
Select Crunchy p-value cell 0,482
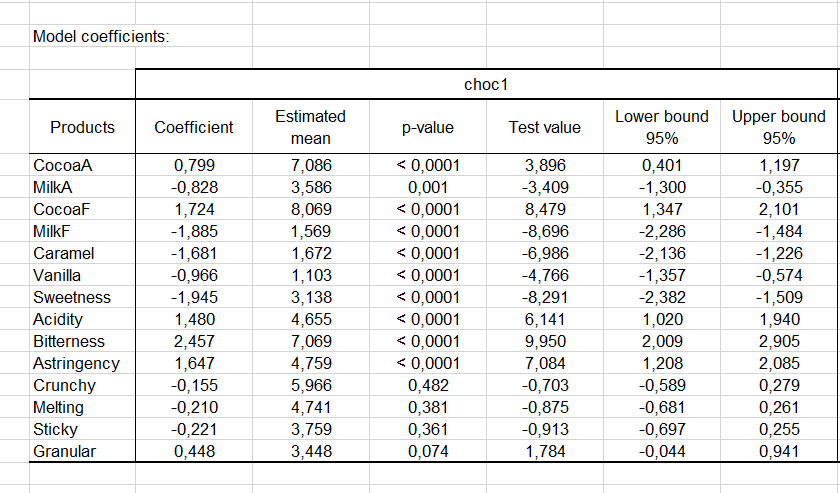427,385
